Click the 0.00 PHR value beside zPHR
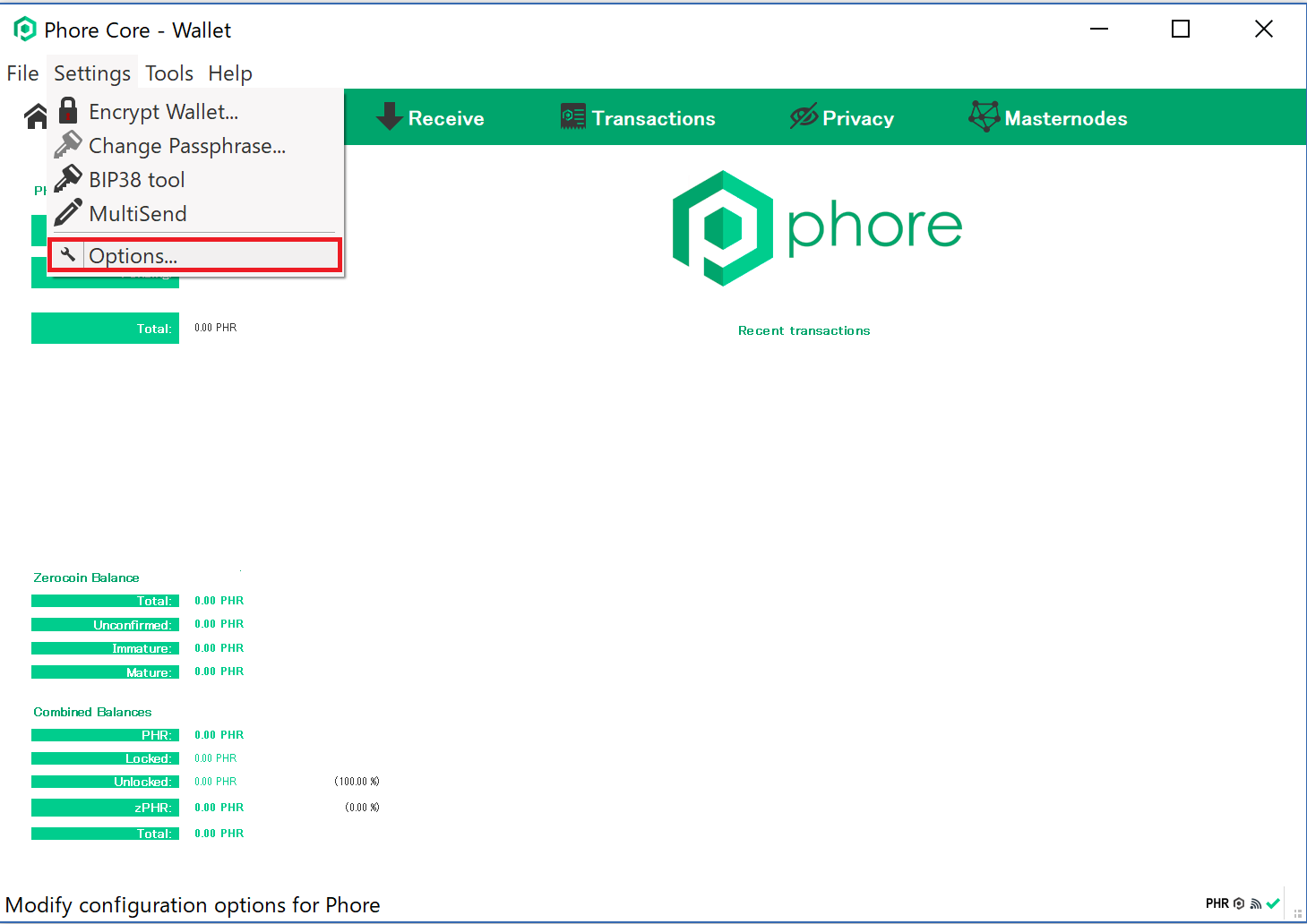This screenshot has width=1307, height=924. (x=219, y=808)
